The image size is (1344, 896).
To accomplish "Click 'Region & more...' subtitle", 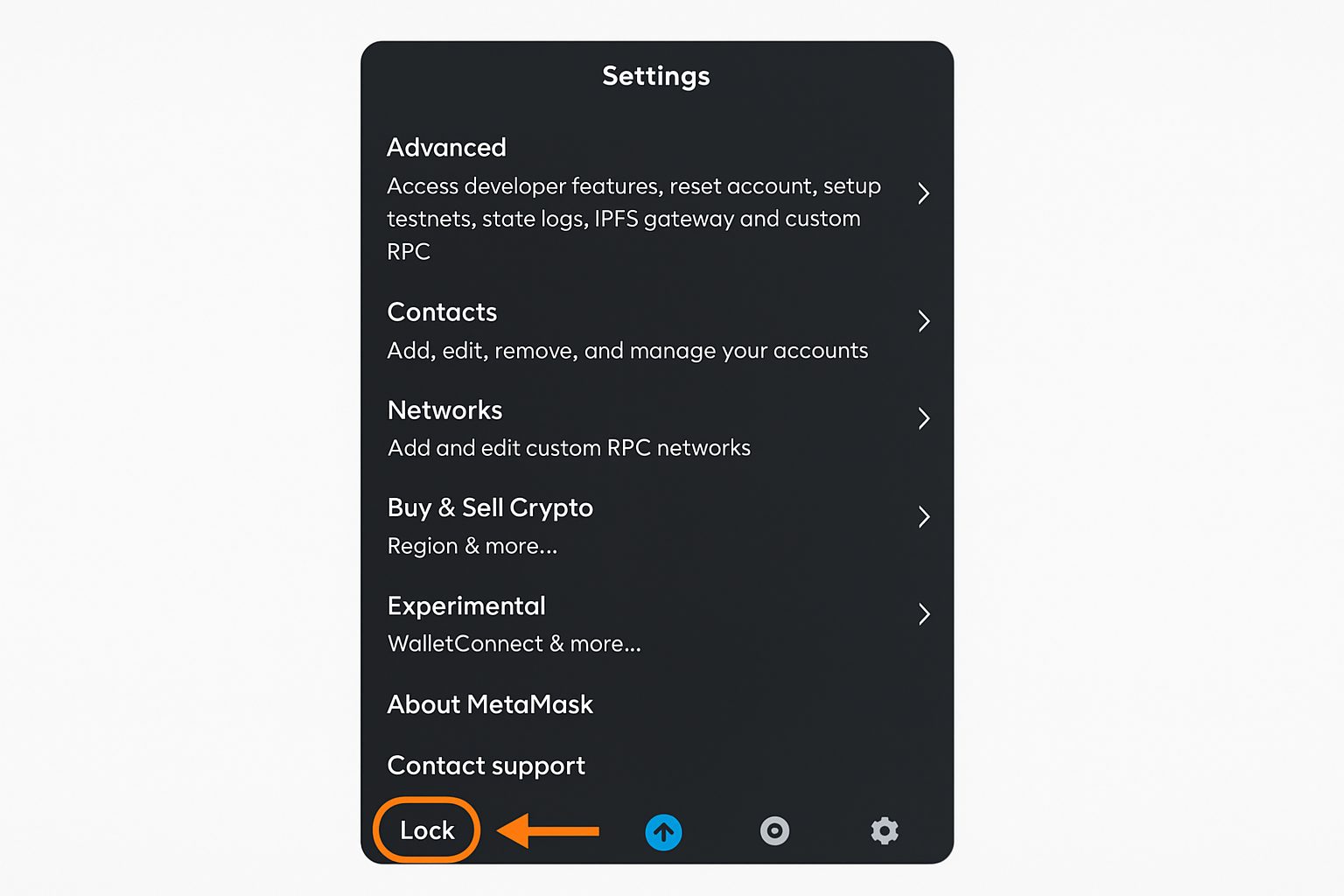I will (472, 546).
